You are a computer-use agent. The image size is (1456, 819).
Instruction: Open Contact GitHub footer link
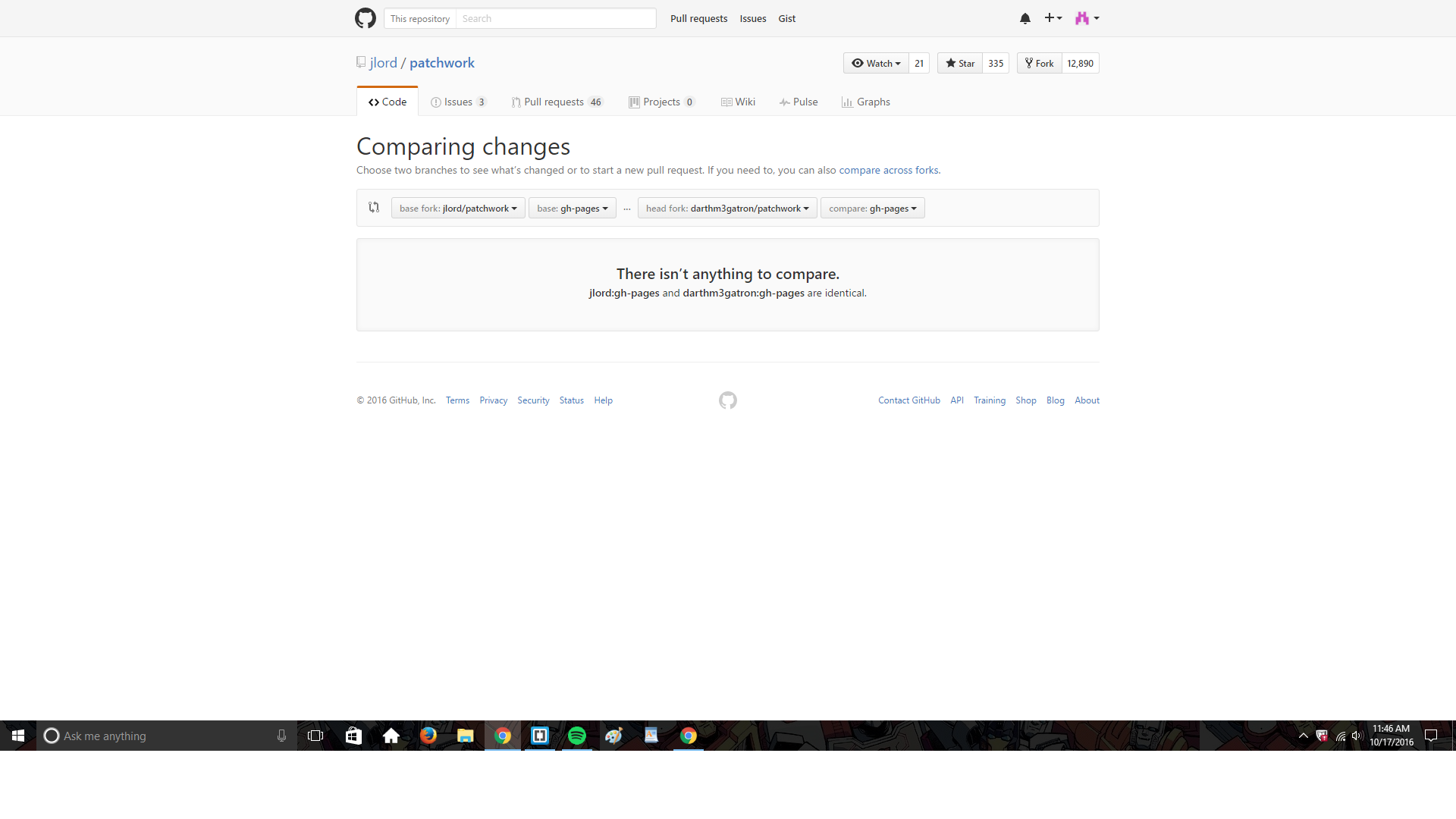908,400
